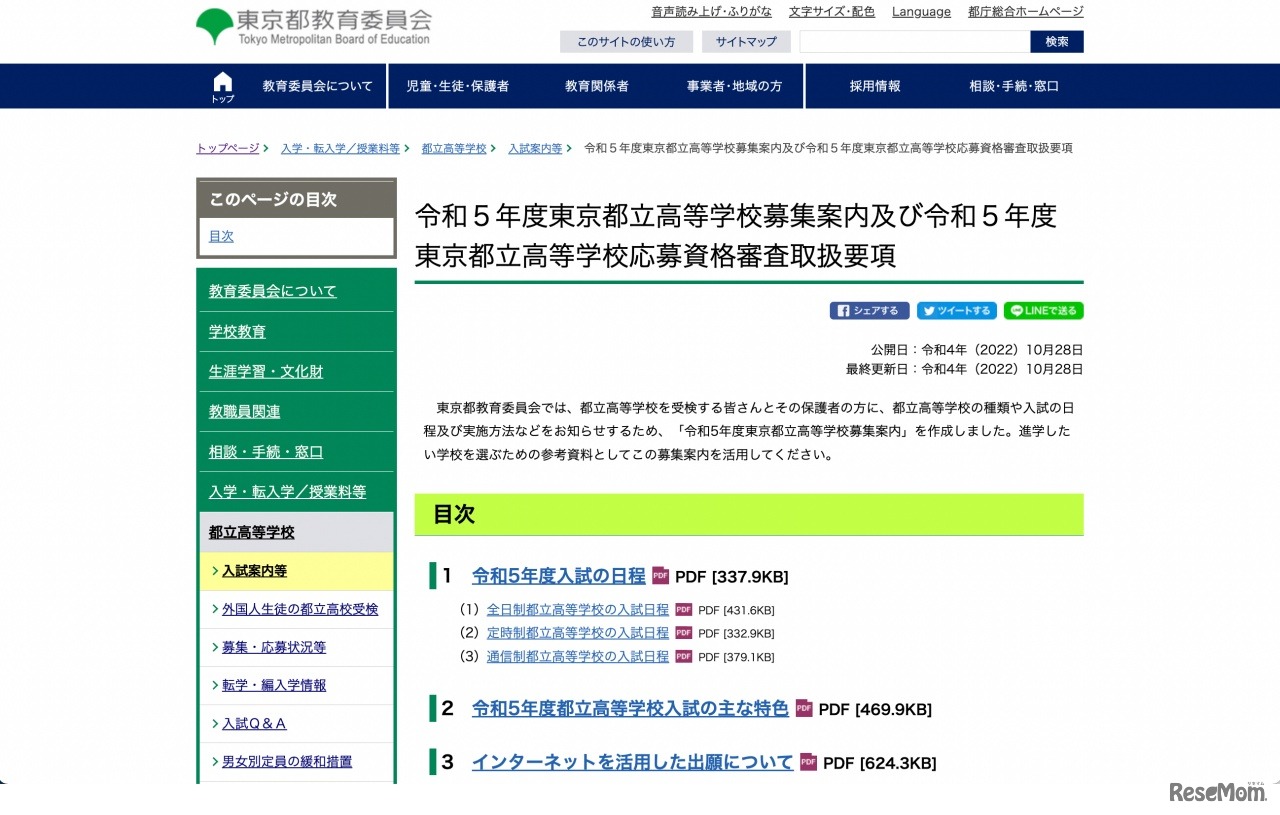The image size is (1280, 815).
Task: Click PDF icon beside インターネットを活用した出願について
Action: (x=808, y=762)
